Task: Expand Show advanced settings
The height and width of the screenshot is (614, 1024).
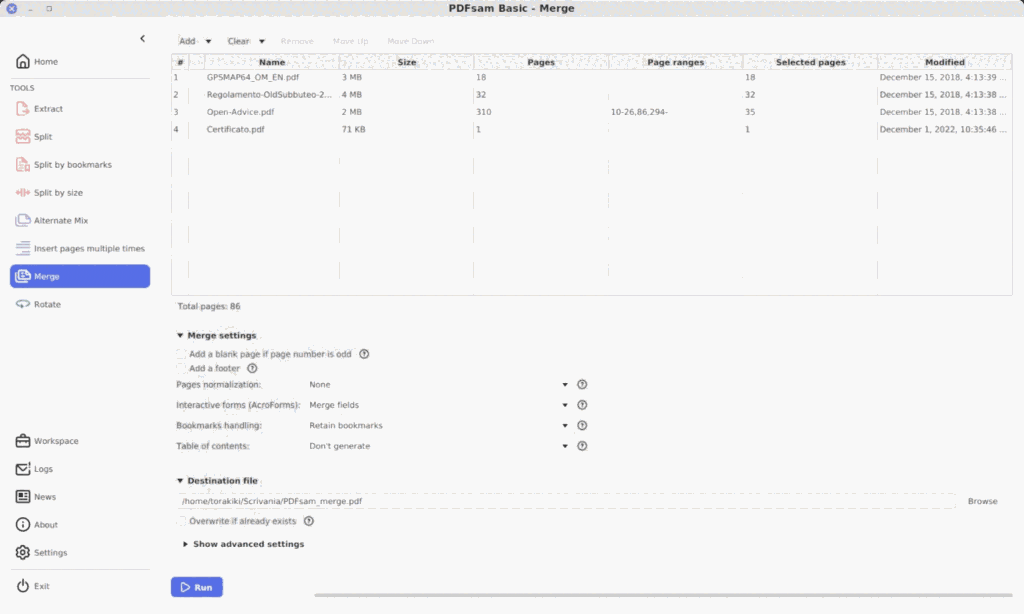Action: click(243, 543)
